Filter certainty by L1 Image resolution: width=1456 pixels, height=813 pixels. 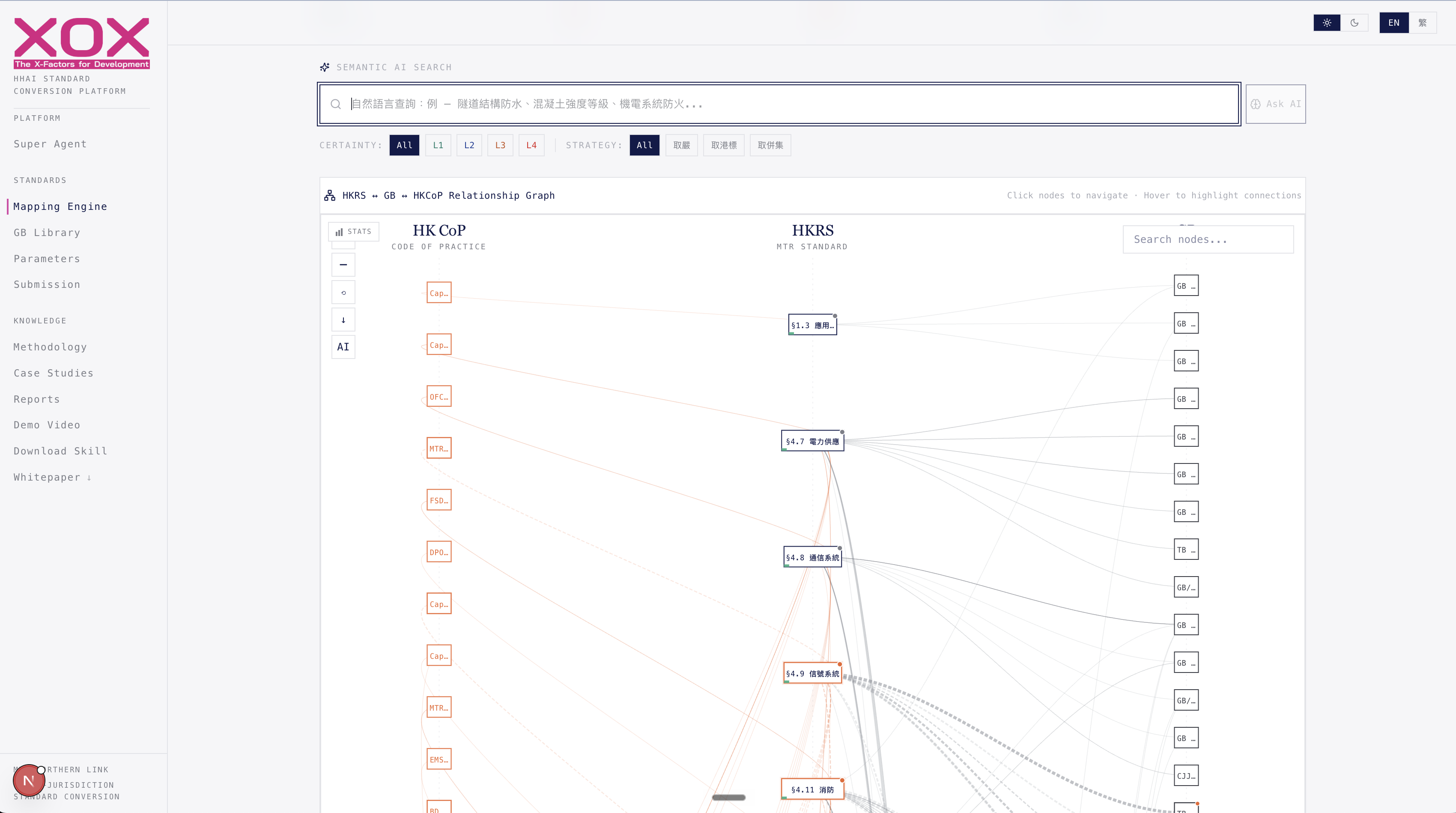438,145
